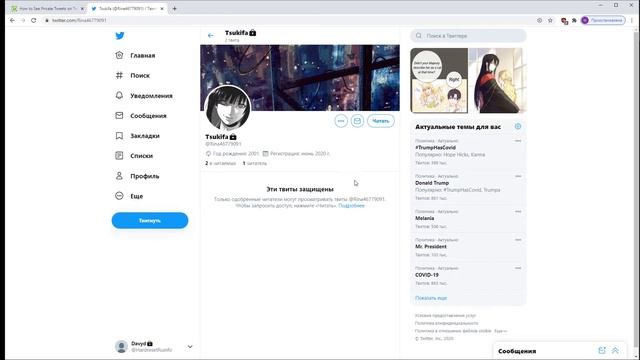Open the Еще more menu

coord(137,196)
